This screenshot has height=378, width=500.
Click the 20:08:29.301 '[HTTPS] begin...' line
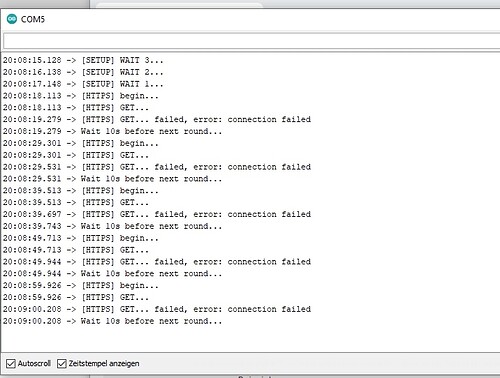[x=81, y=143]
